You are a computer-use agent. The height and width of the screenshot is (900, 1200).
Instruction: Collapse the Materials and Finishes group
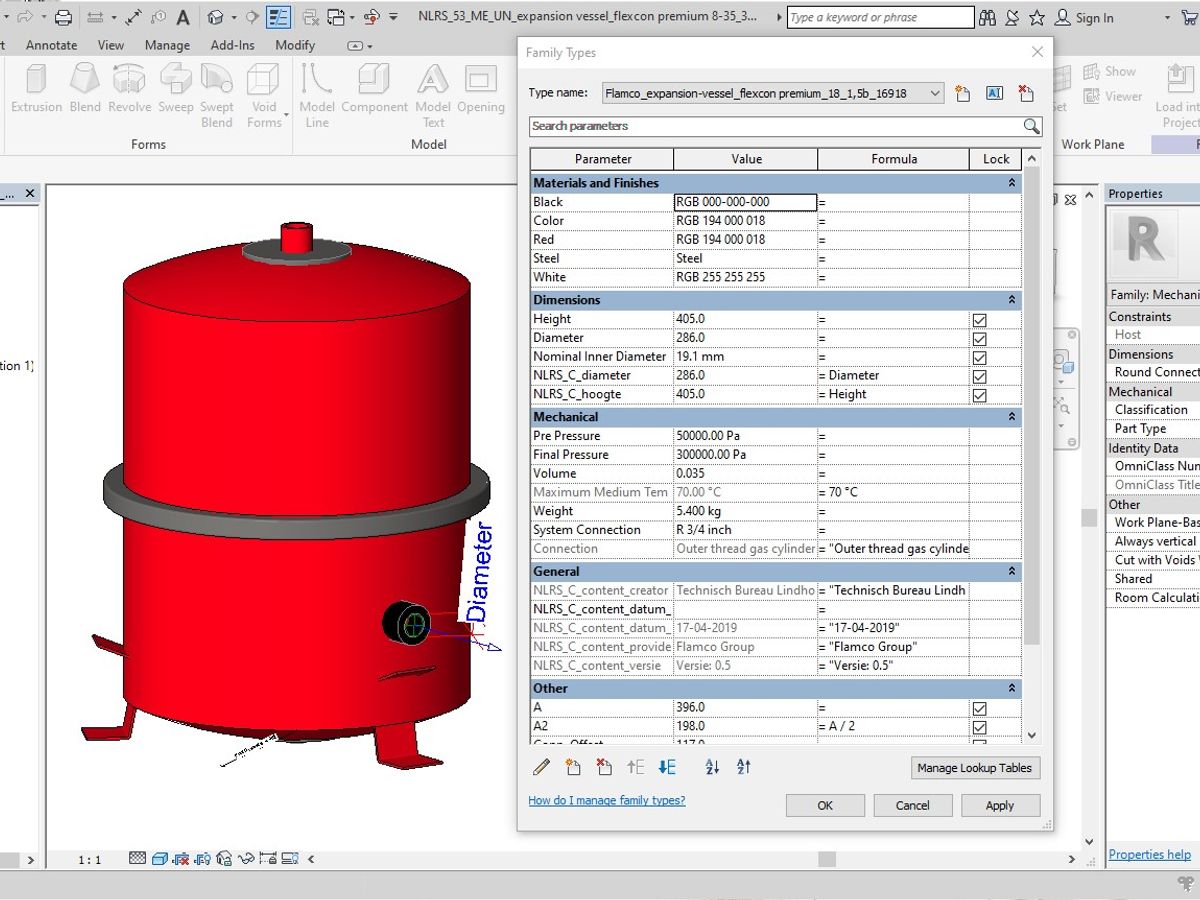click(1011, 183)
